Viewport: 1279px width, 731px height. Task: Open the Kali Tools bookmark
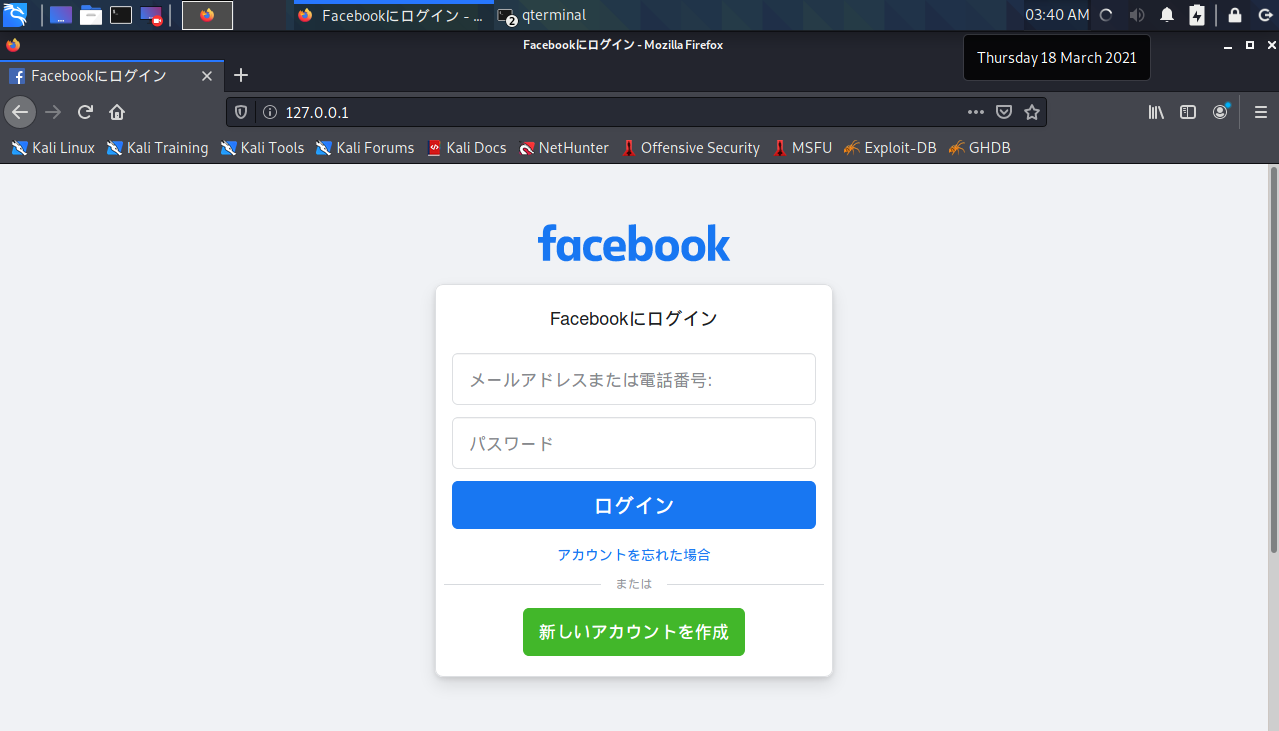[x=262, y=148]
